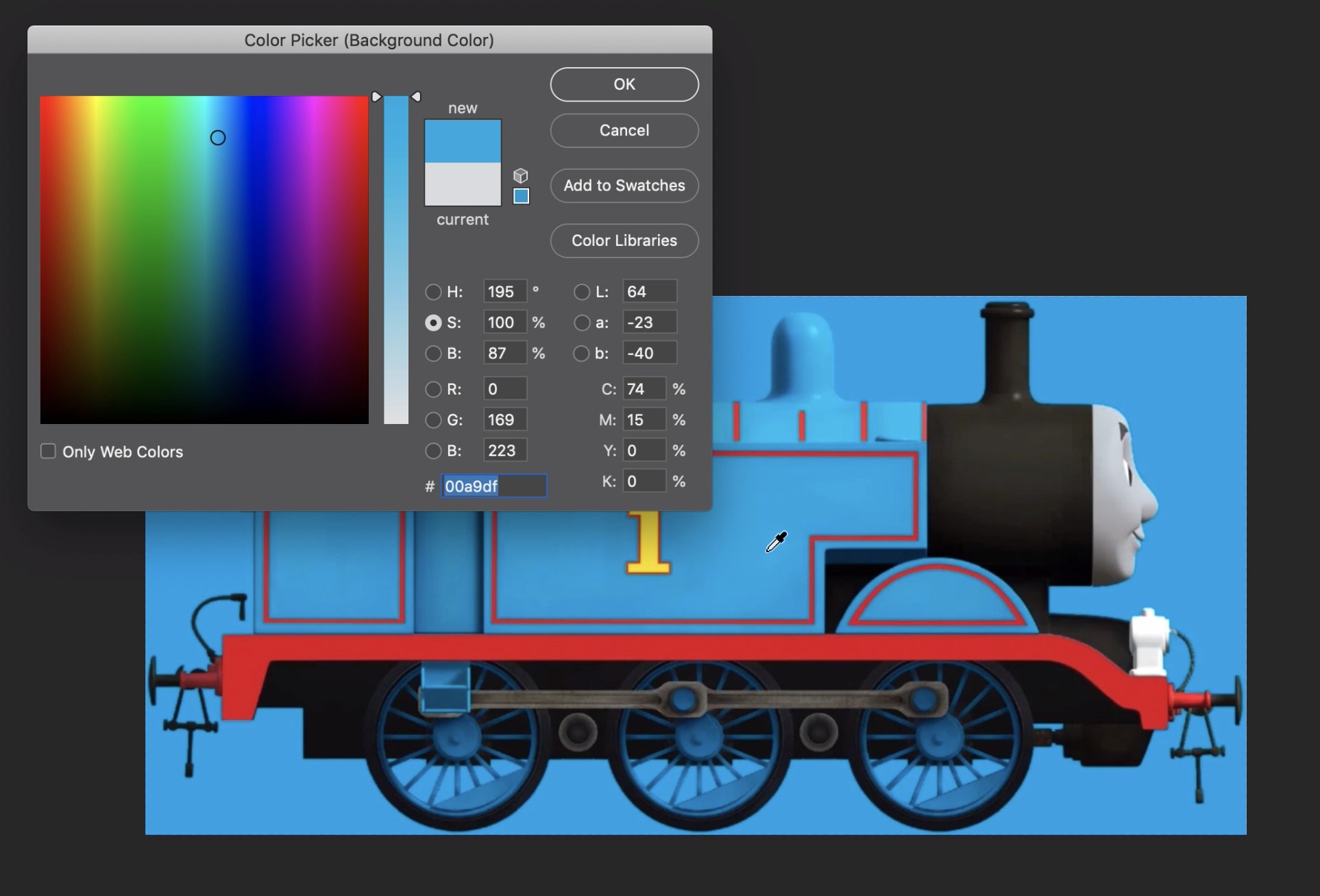Select the blue B radio button below G
The height and width of the screenshot is (896, 1320).
(433, 451)
